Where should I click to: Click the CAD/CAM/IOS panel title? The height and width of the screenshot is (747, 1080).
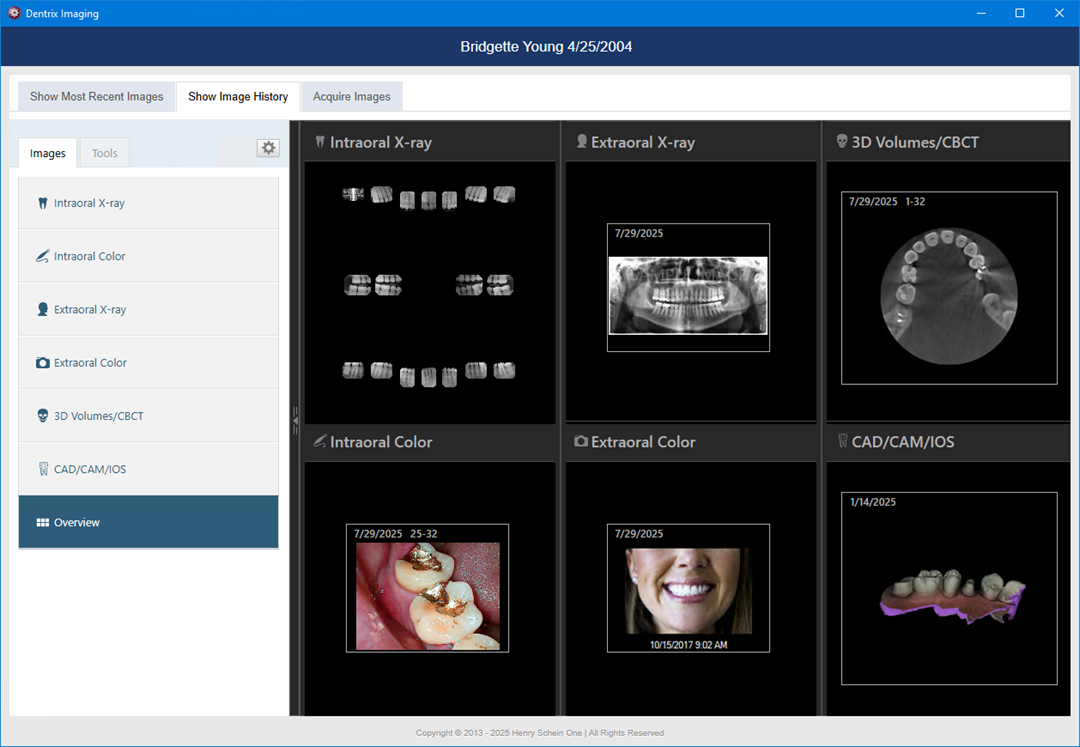903,441
